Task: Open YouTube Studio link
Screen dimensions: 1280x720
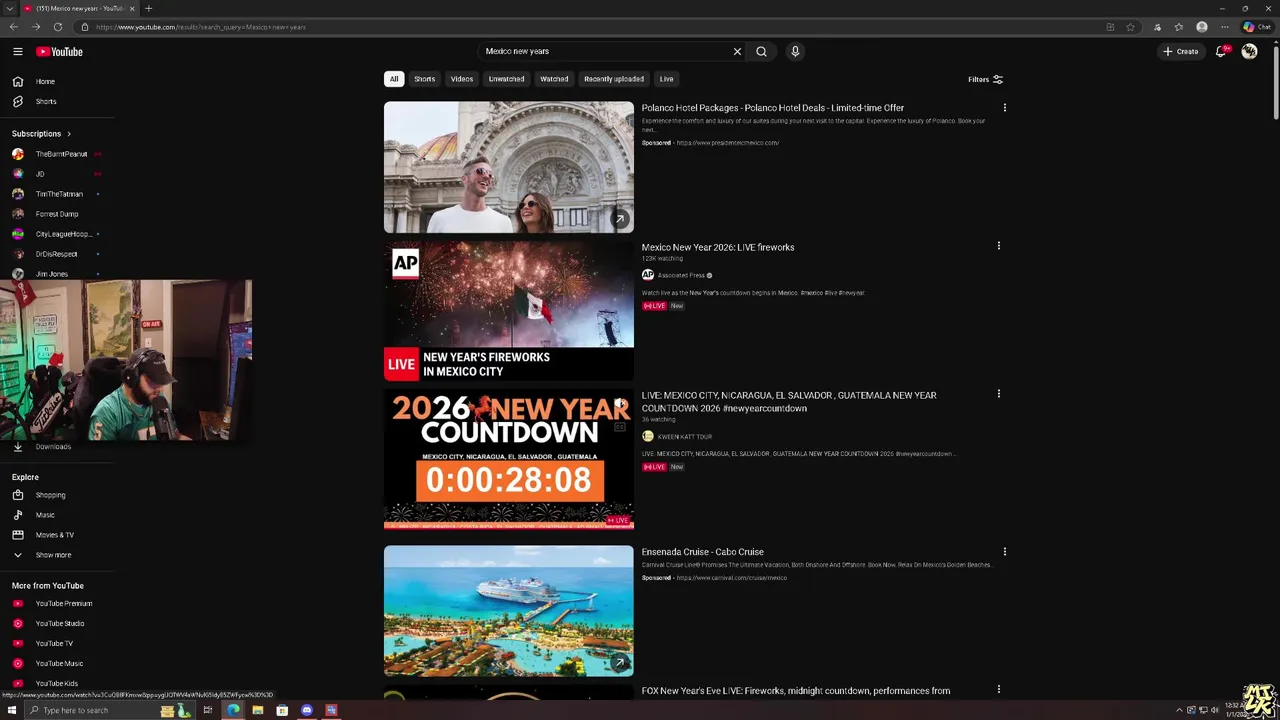Action: pos(58,623)
